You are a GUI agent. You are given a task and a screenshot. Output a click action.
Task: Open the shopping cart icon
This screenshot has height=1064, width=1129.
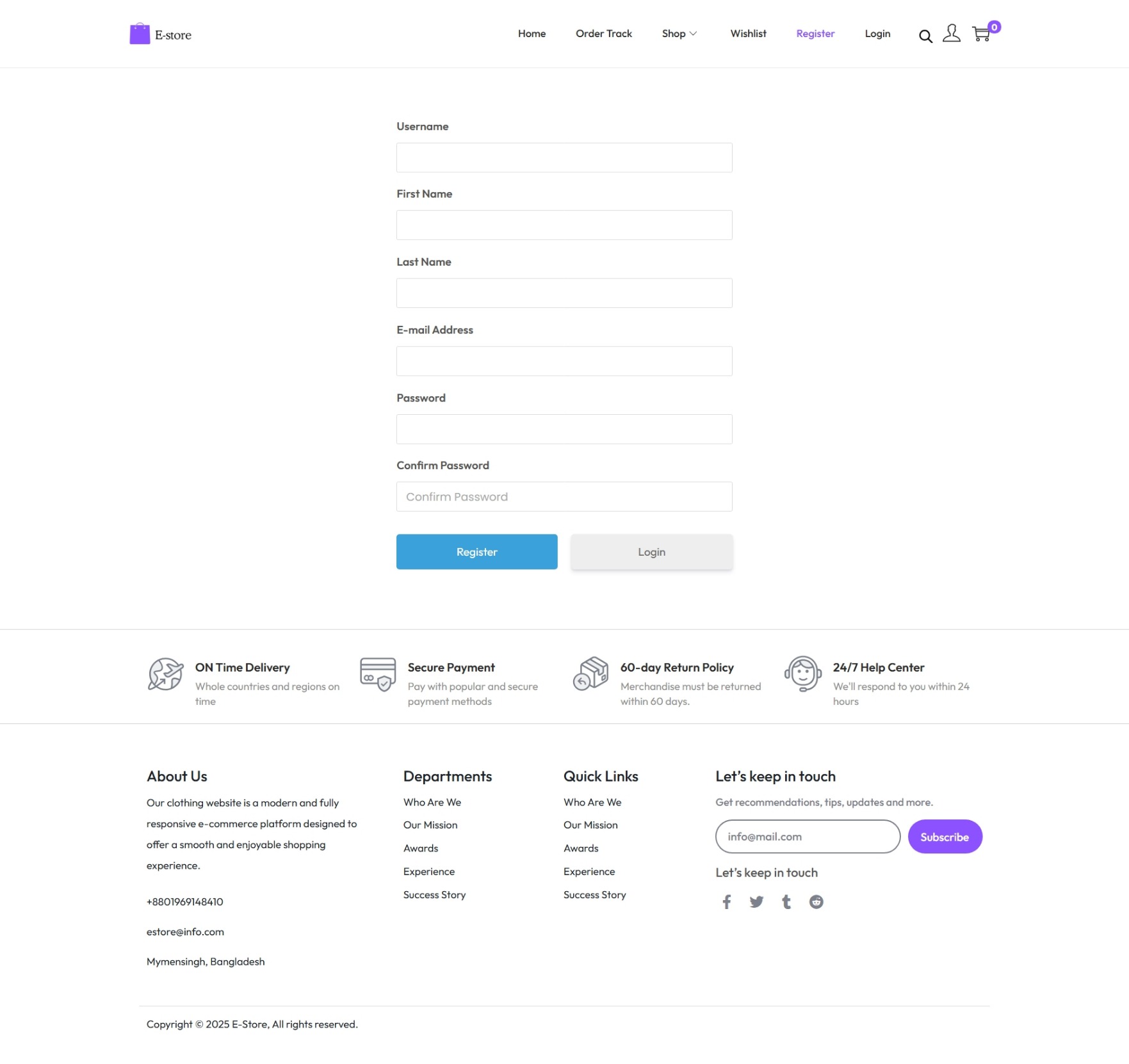click(x=982, y=34)
